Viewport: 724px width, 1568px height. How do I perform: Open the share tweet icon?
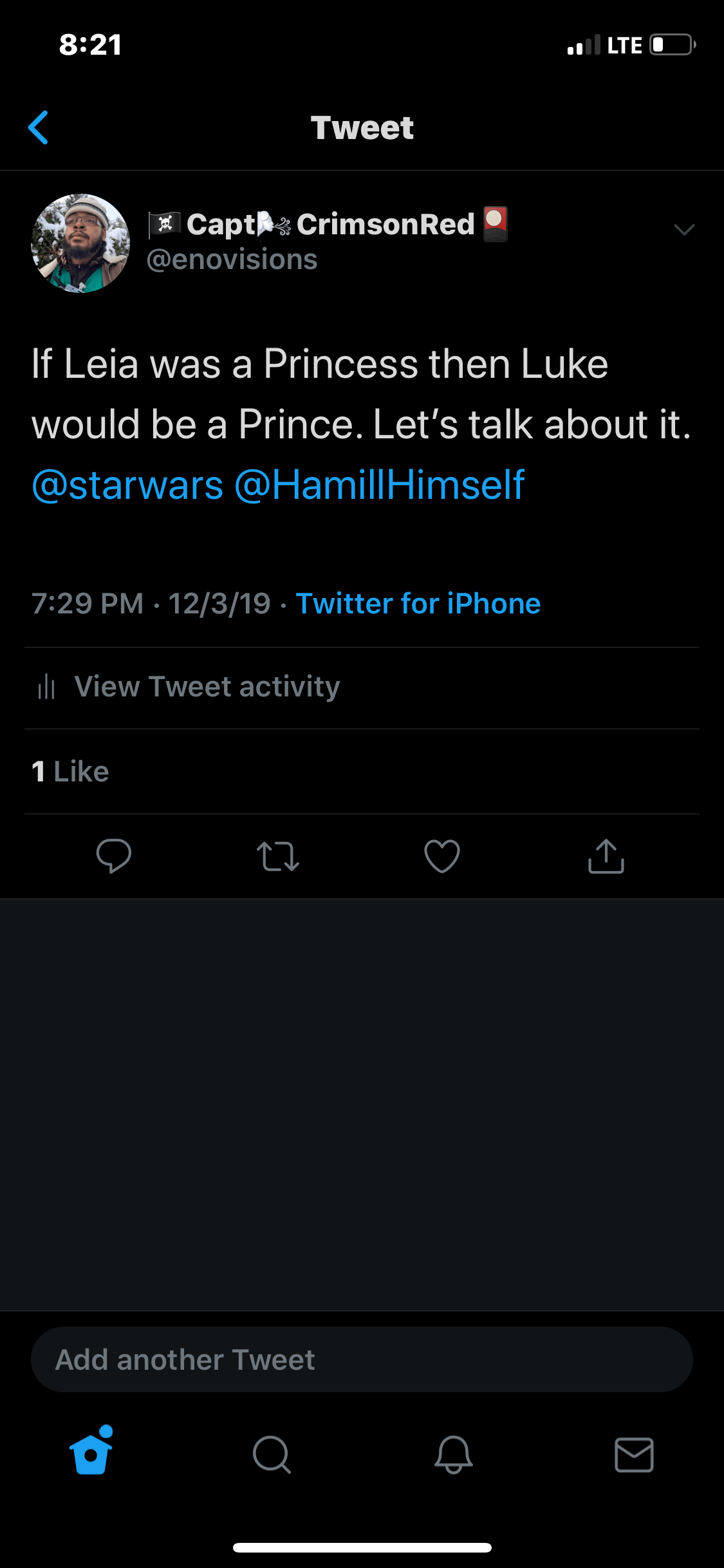(606, 857)
